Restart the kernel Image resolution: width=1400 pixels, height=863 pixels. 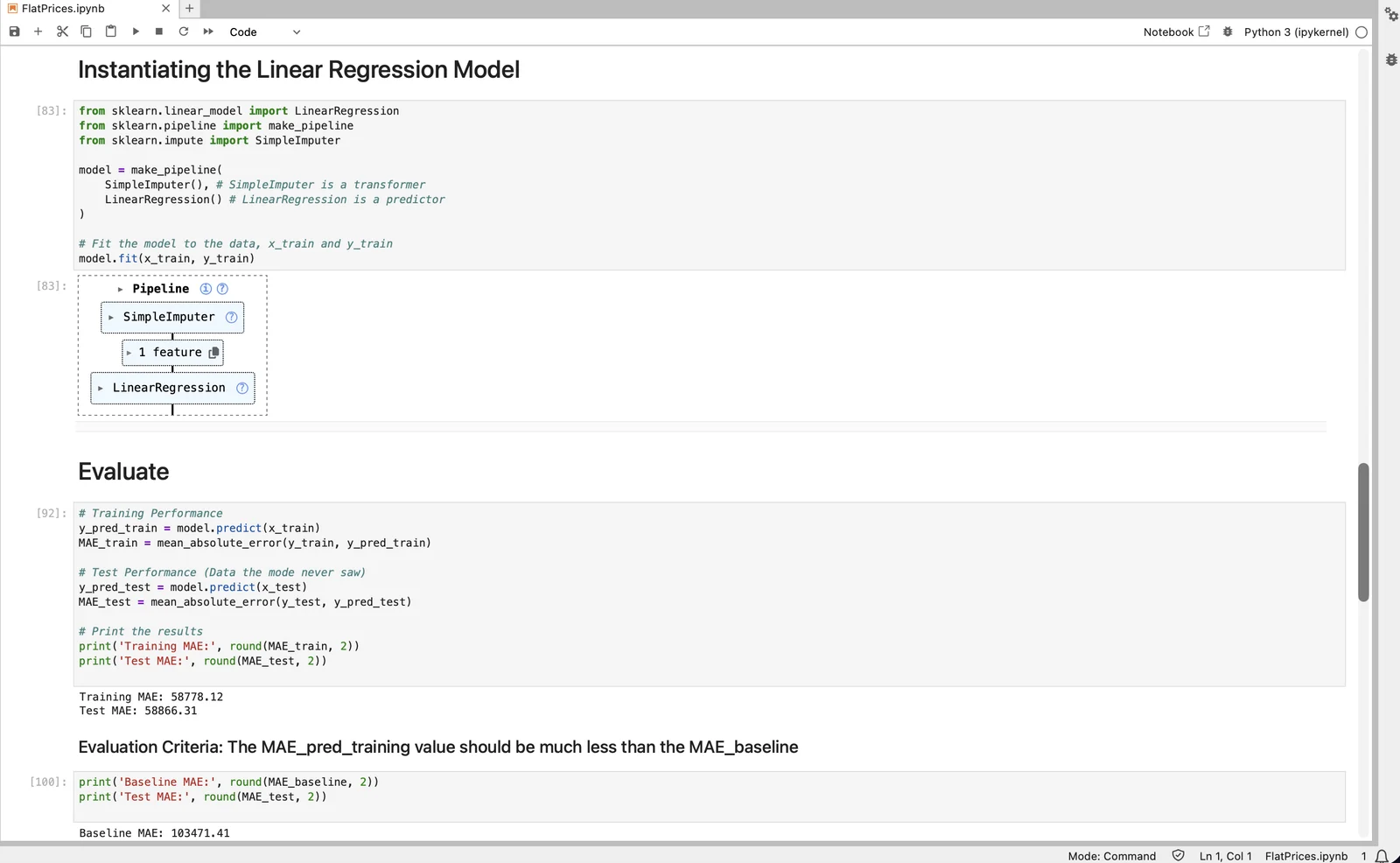(184, 32)
